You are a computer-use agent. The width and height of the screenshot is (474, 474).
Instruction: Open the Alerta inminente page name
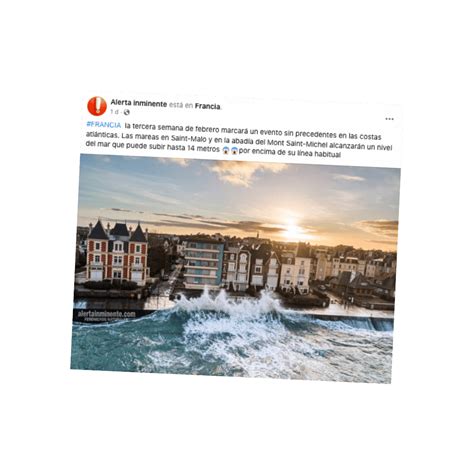[139, 103]
